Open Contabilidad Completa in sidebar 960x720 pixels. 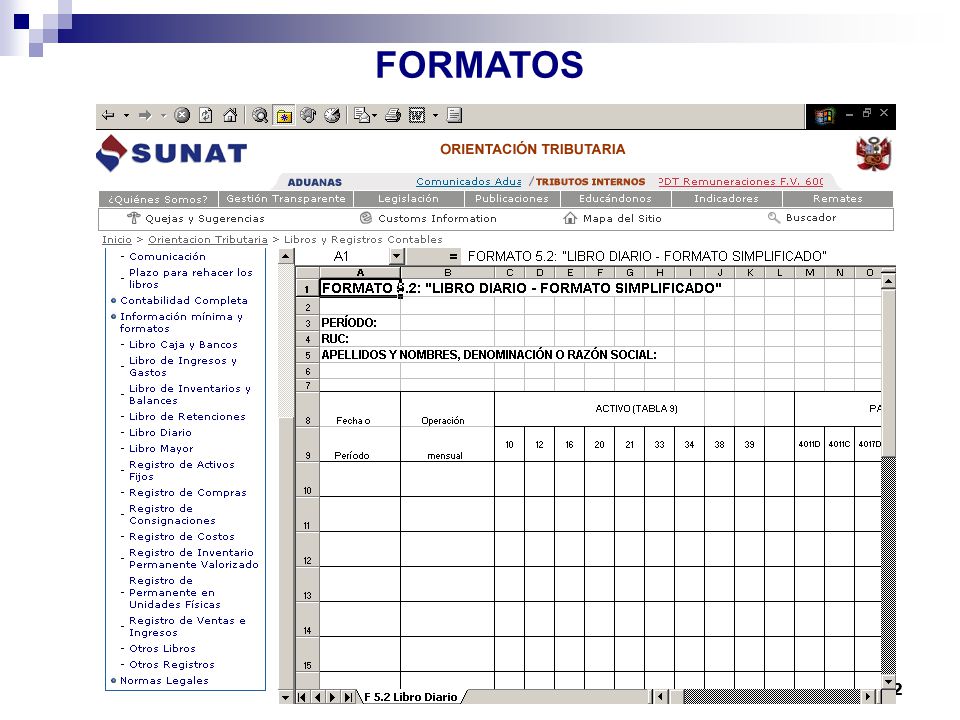[x=184, y=301]
